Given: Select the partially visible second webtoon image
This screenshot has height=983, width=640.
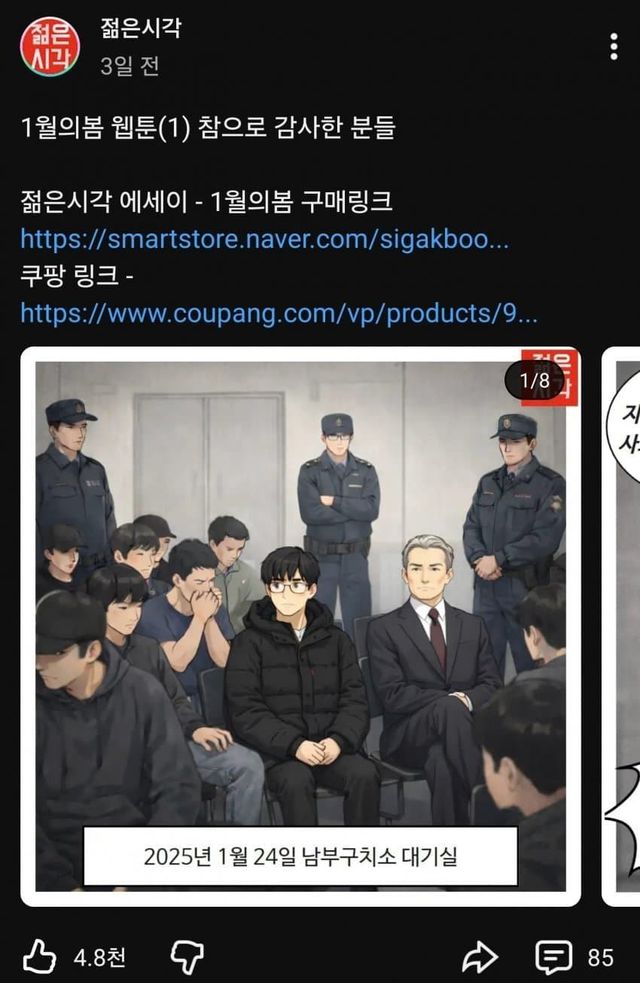Looking at the screenshot, I should 621,626.
